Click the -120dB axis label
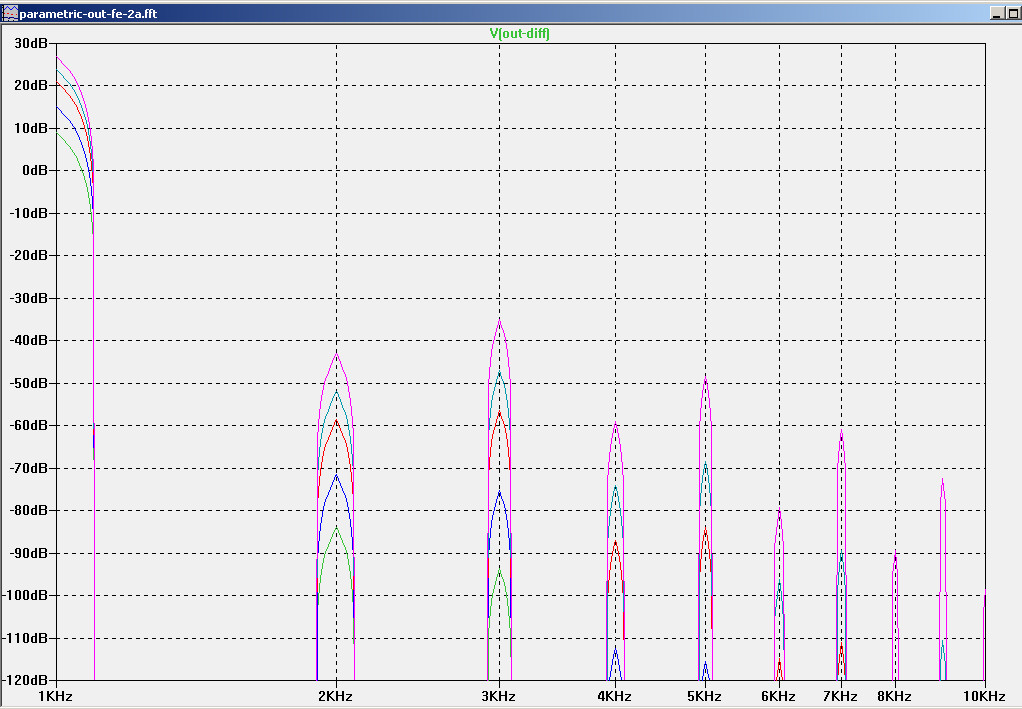The height and width of the screenshot is (709, 1022). [x=26, y=680]
